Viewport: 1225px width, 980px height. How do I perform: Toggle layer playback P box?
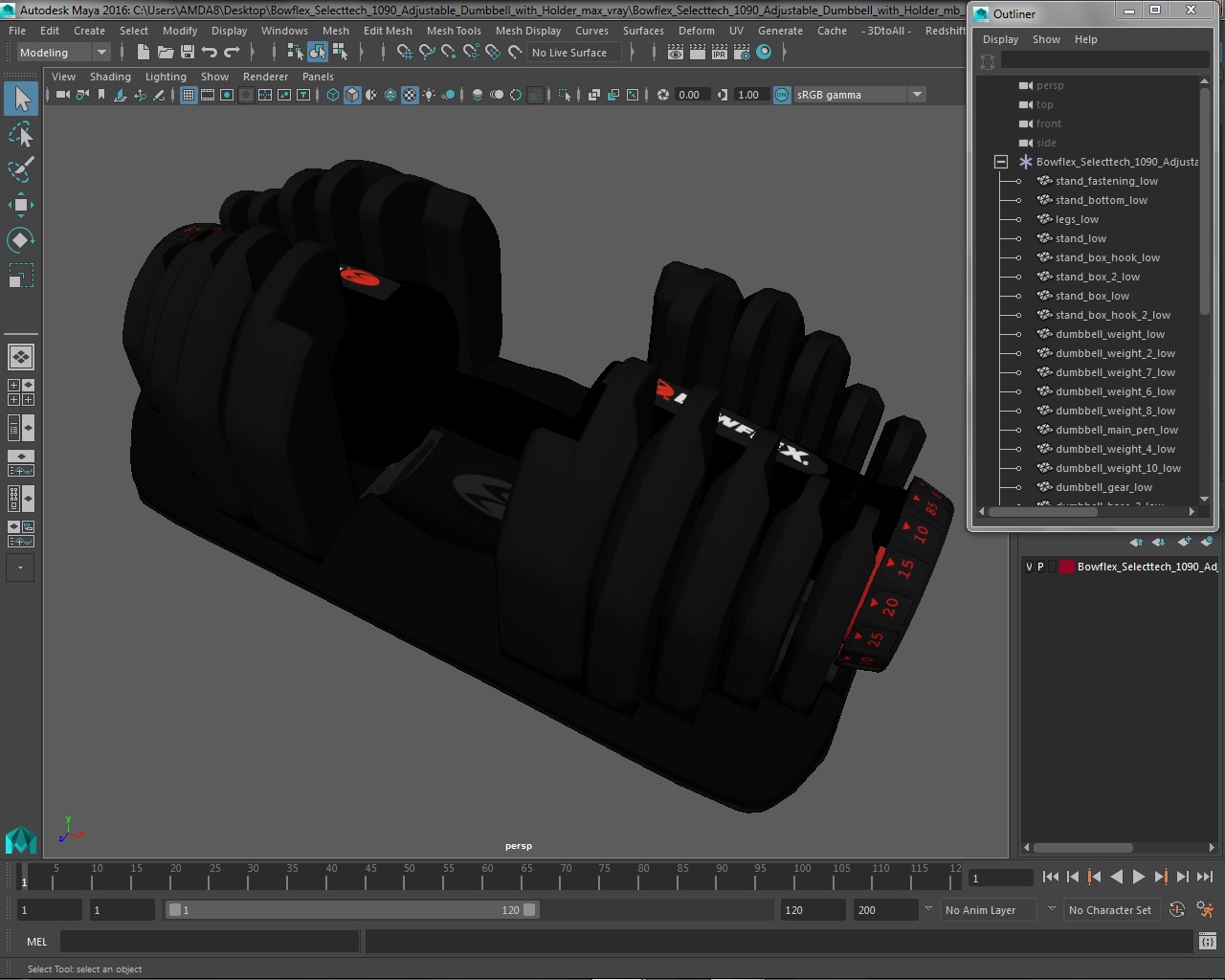(x=1041, y=567)
